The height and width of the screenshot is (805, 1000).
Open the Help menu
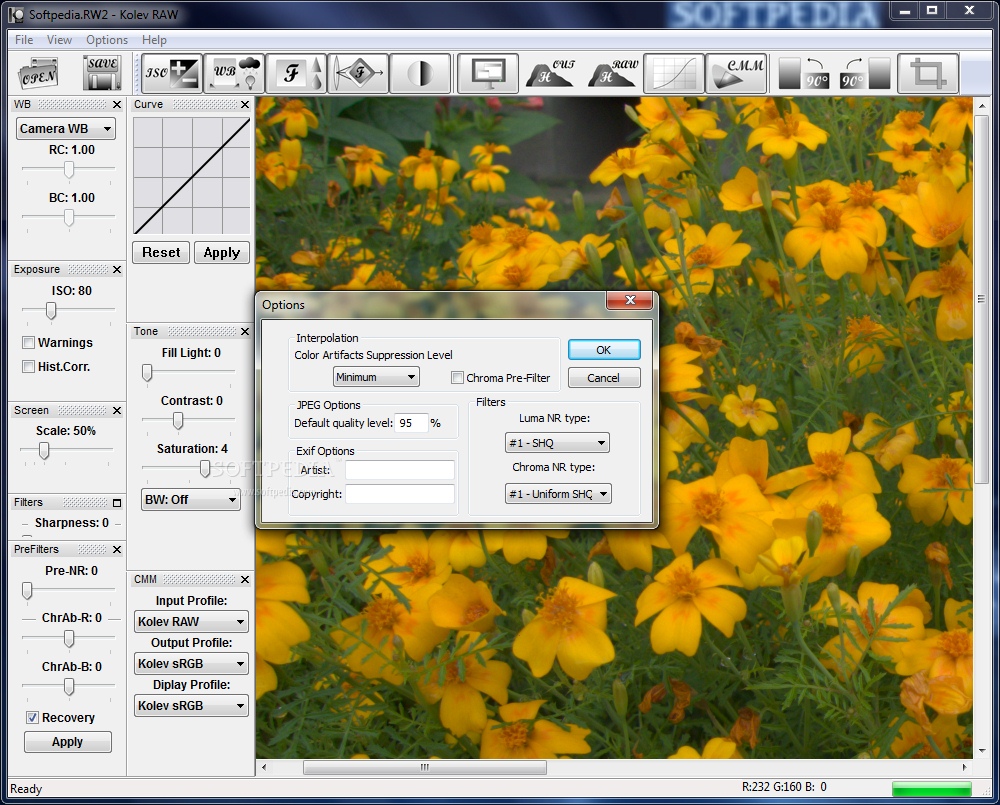point(154,40)
